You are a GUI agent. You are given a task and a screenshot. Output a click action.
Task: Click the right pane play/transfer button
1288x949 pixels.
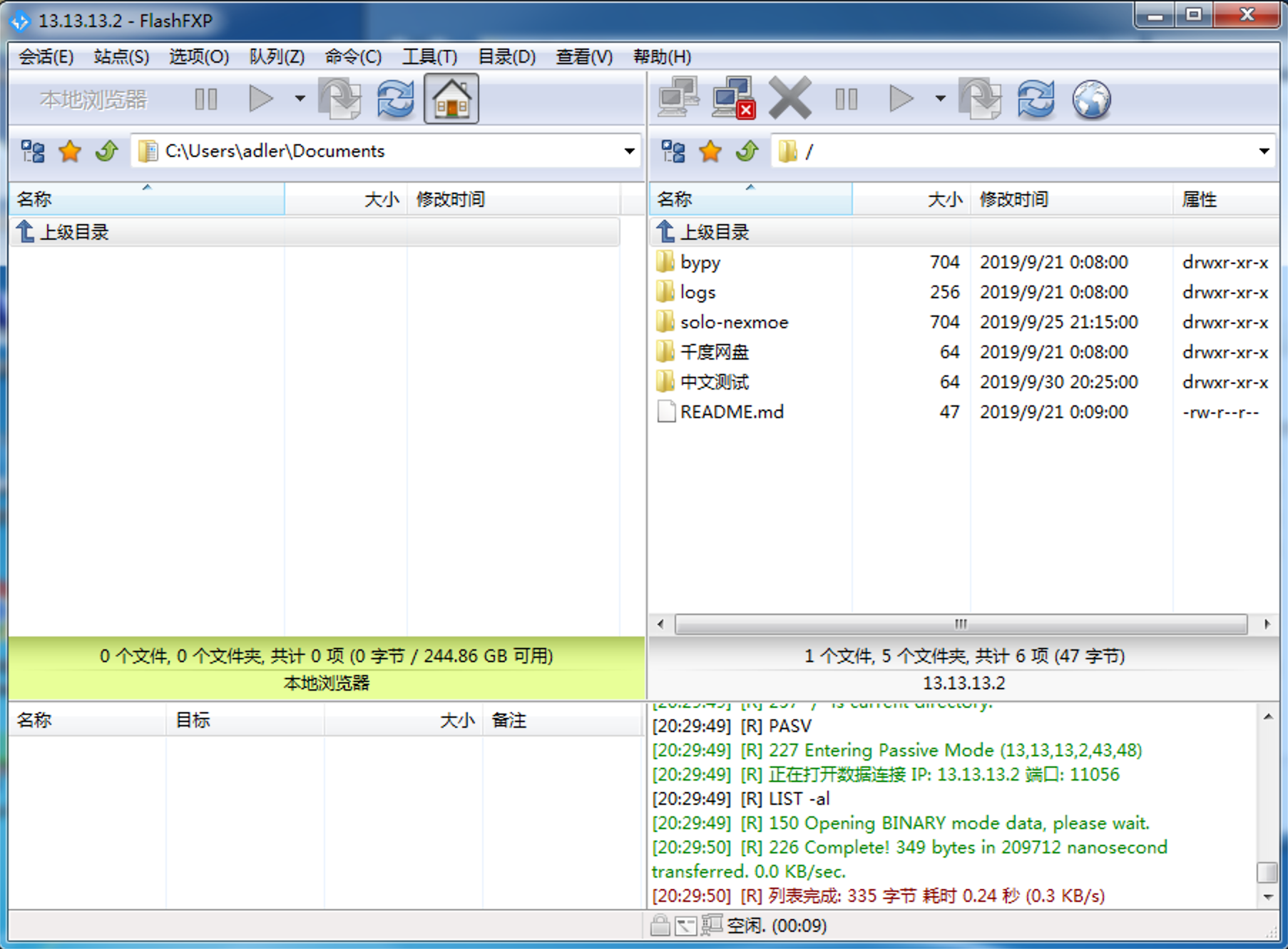coord(901,99)
